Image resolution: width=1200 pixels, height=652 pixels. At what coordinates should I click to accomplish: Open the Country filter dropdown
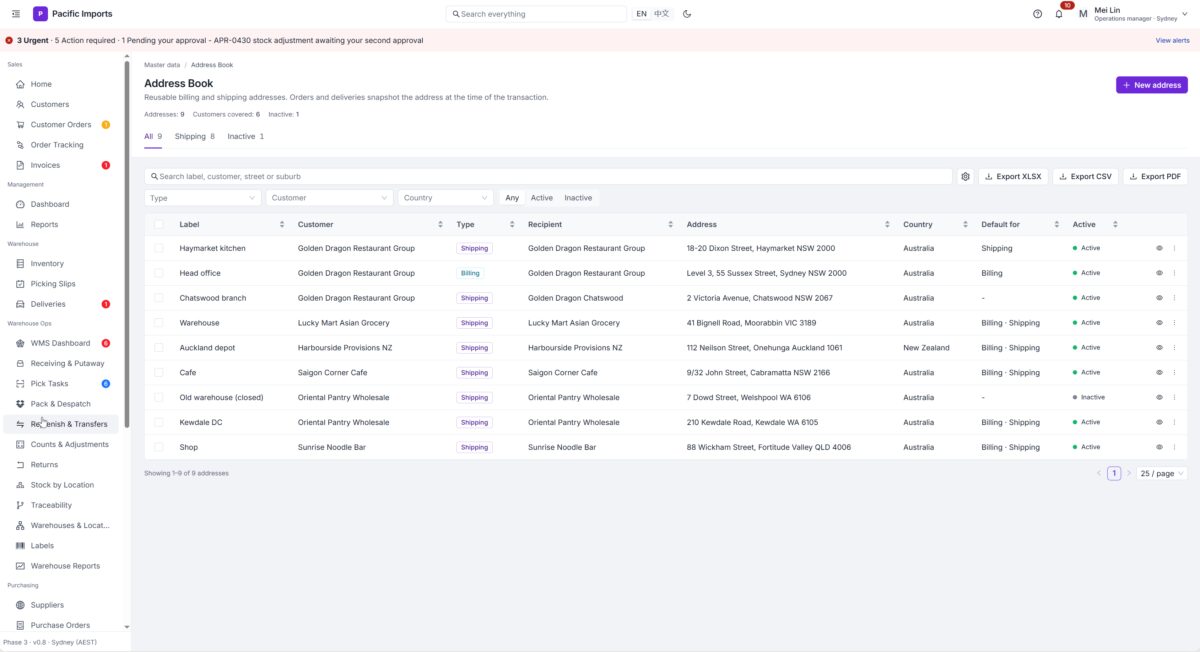click(445, 198)
